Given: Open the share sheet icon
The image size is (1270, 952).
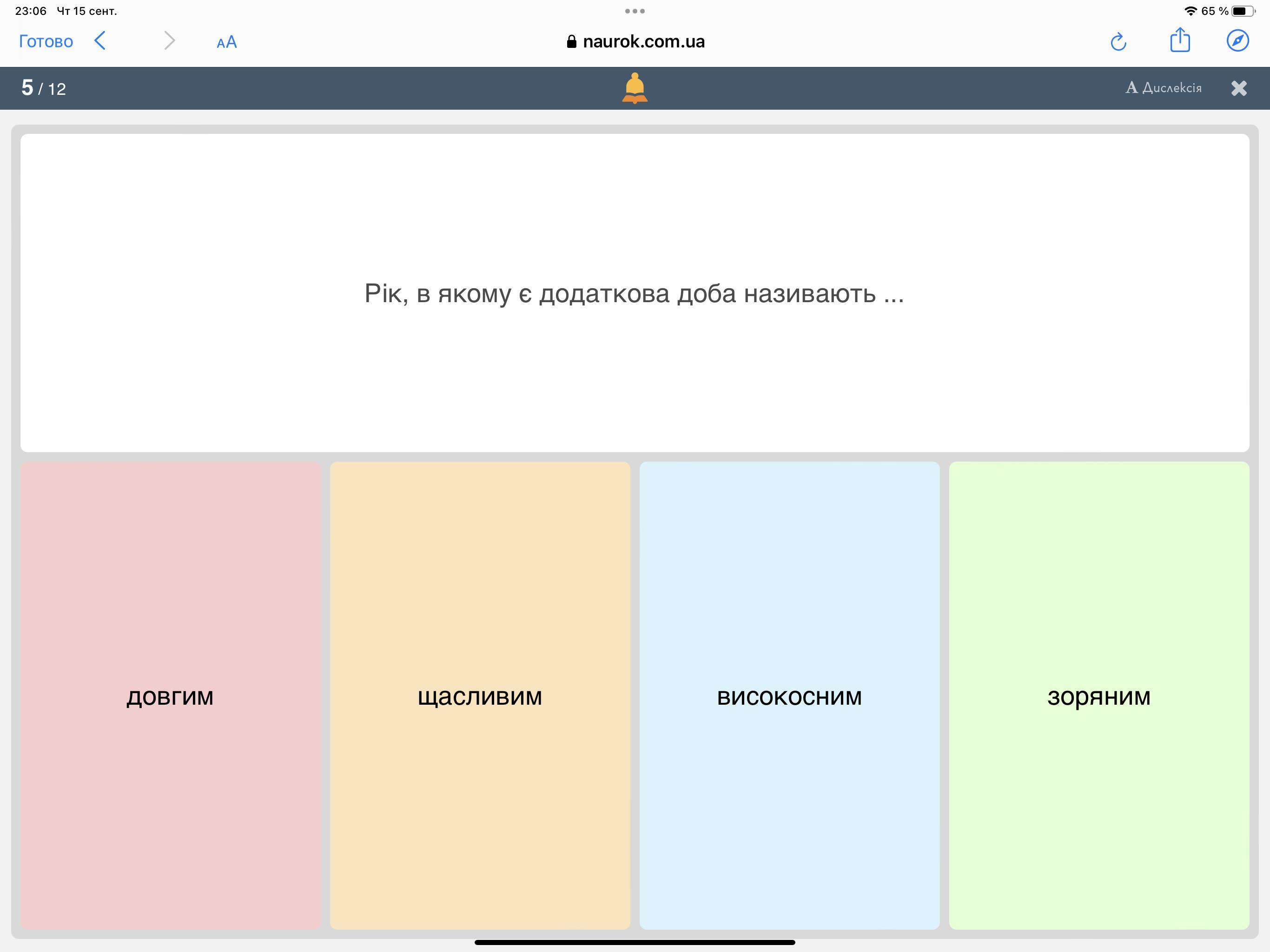Looking at the screenshot, I should click(x=1180, y=40).
